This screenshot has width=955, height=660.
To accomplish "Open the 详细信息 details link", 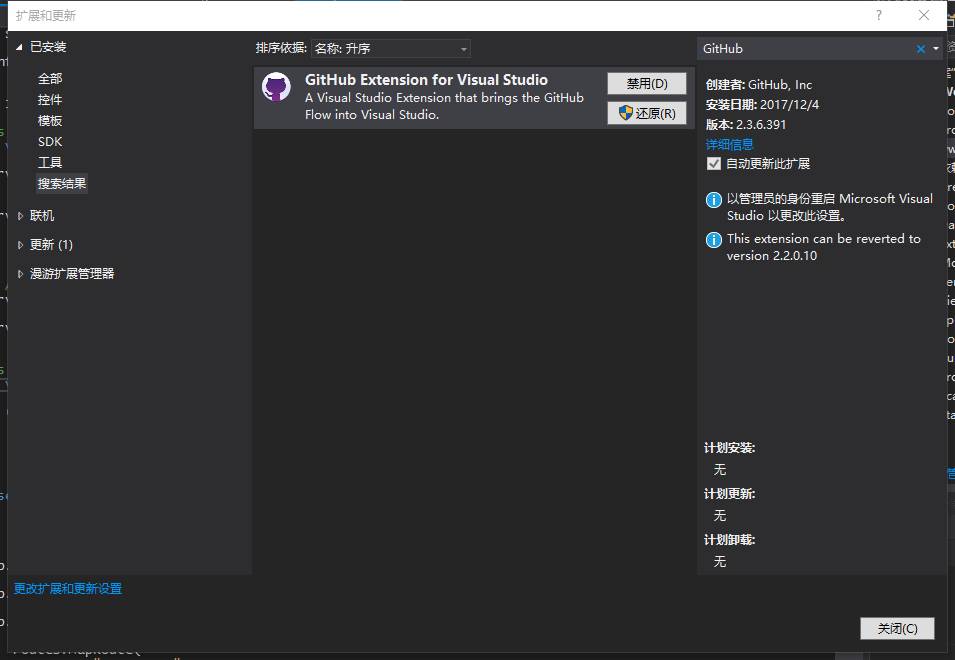I will (x=730, y=144).
